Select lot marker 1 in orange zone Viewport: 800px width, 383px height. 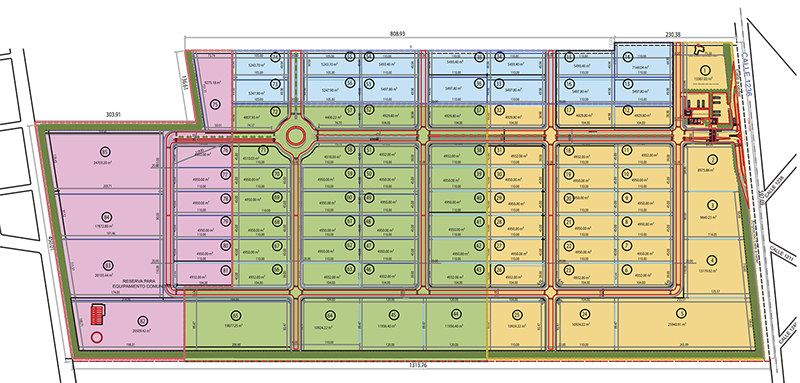706,69
